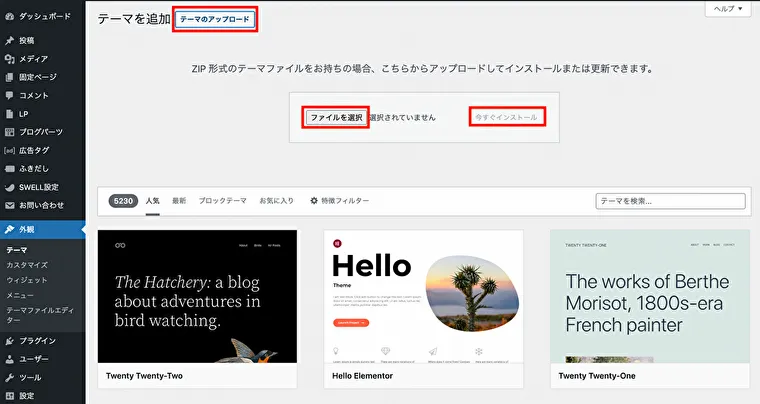Click the Hello Elementor theme name
Screen dimensions: 760x404
[363, 376]
